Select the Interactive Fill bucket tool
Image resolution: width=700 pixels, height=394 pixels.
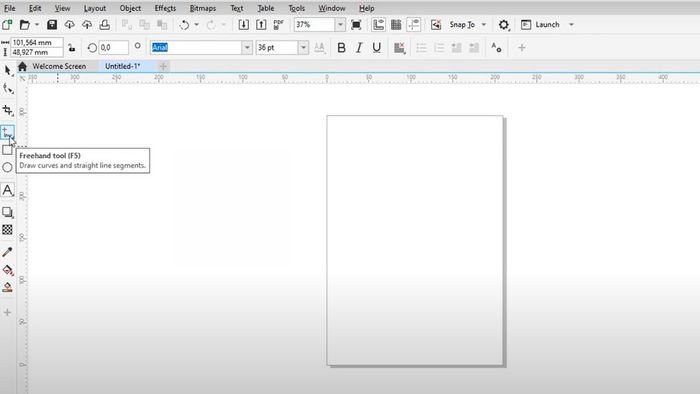click(8, 270)
